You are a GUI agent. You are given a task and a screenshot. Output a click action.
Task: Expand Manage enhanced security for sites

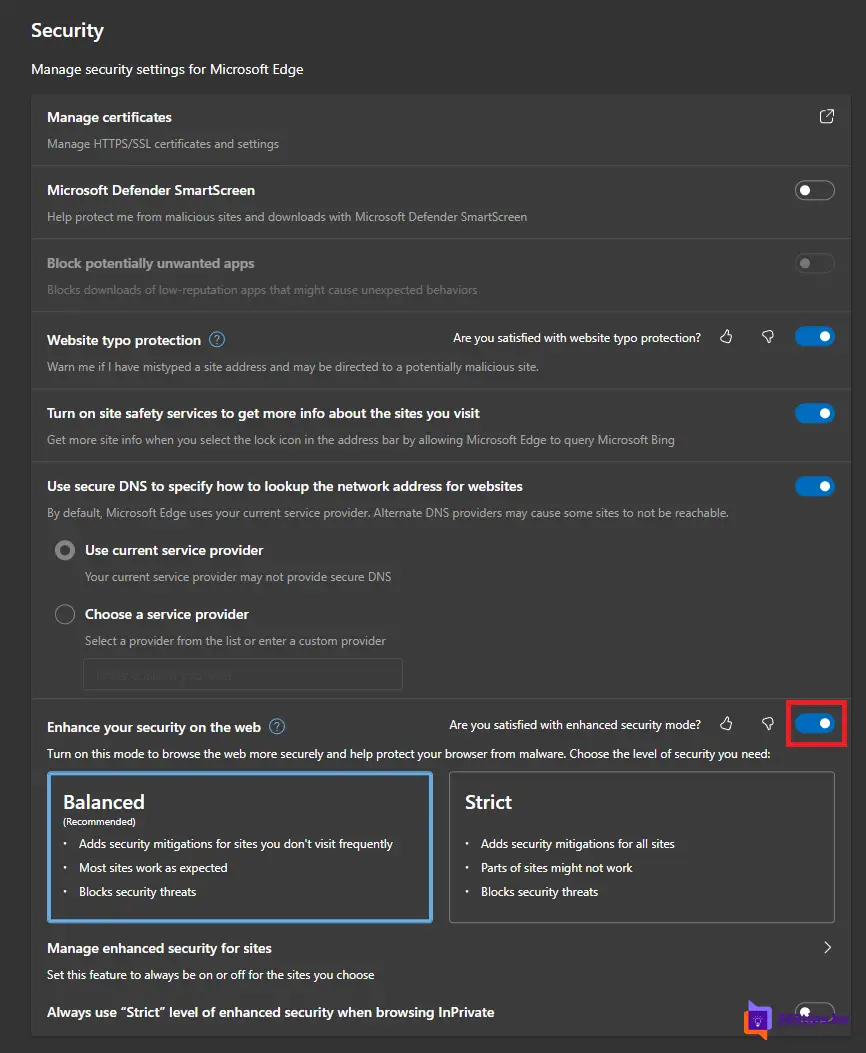tap(827, 948)
